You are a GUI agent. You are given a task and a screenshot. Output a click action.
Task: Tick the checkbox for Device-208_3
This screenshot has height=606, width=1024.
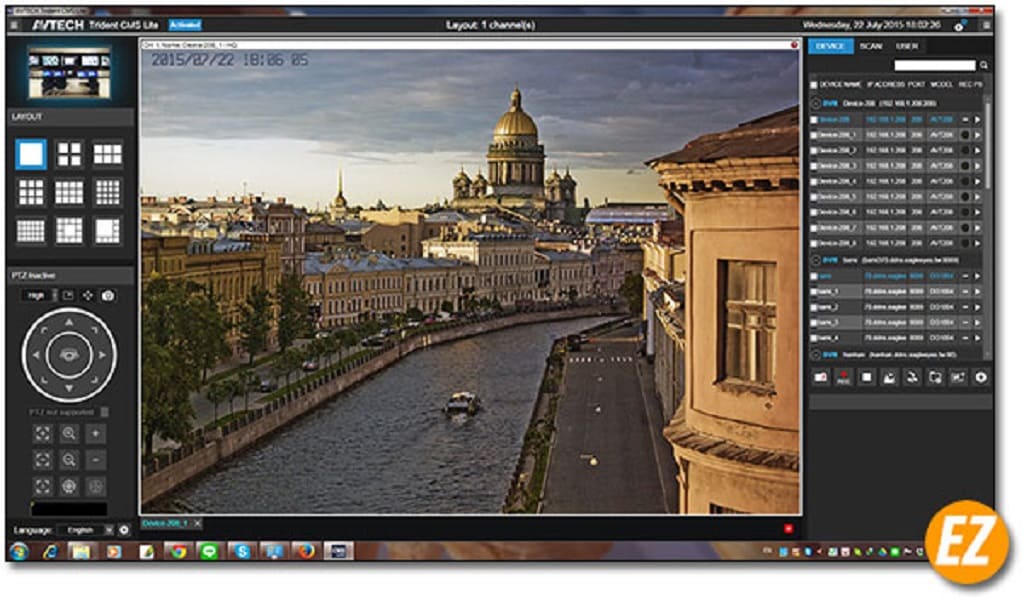[x=814, y=166]
